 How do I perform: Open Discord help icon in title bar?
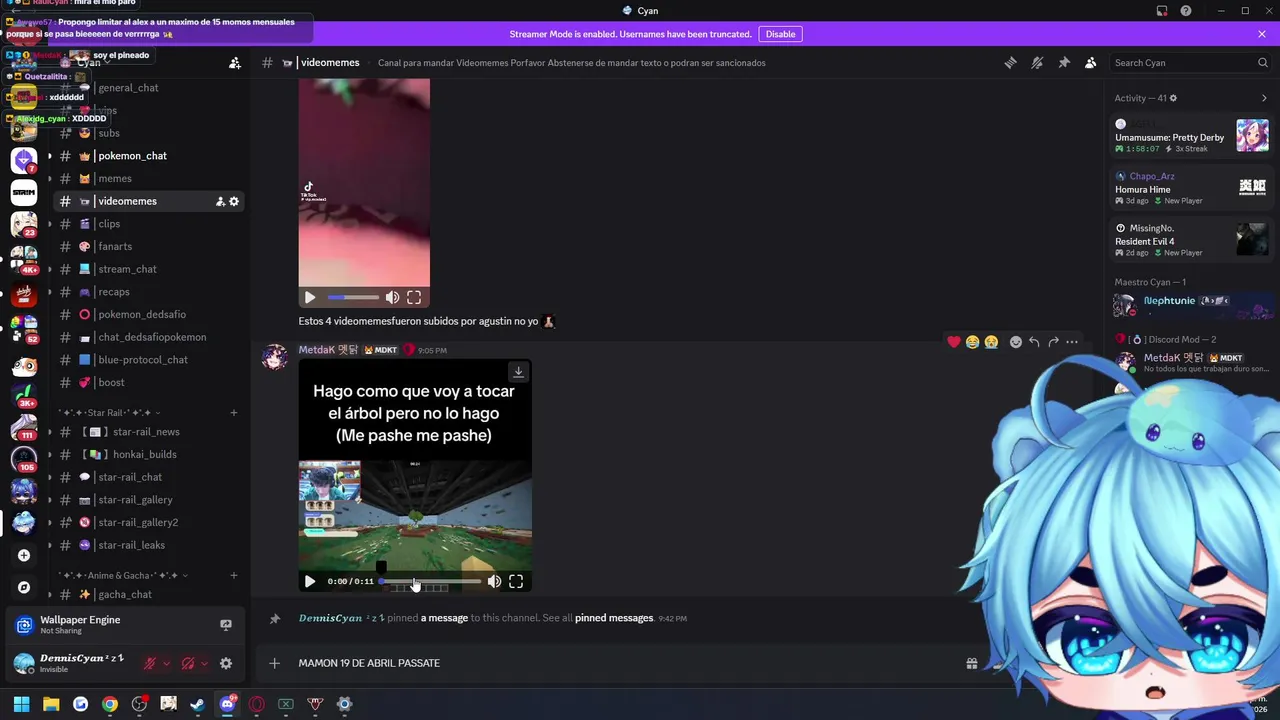click(1186, 11)
